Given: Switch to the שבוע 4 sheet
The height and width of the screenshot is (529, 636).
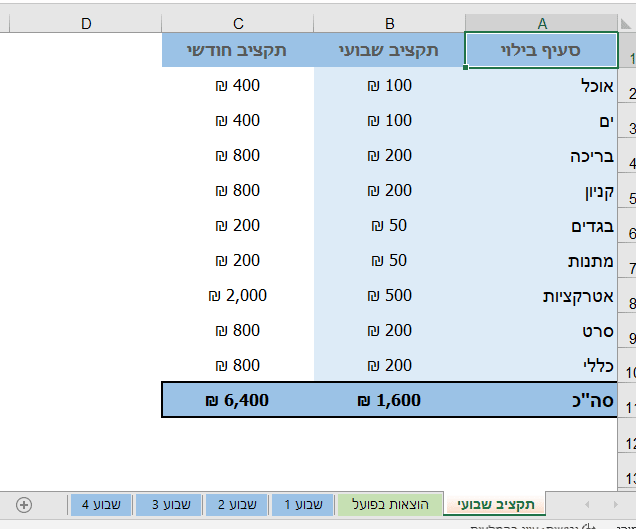Looking at the screenshot, I should pyautogui.click(x=102, y=505).
